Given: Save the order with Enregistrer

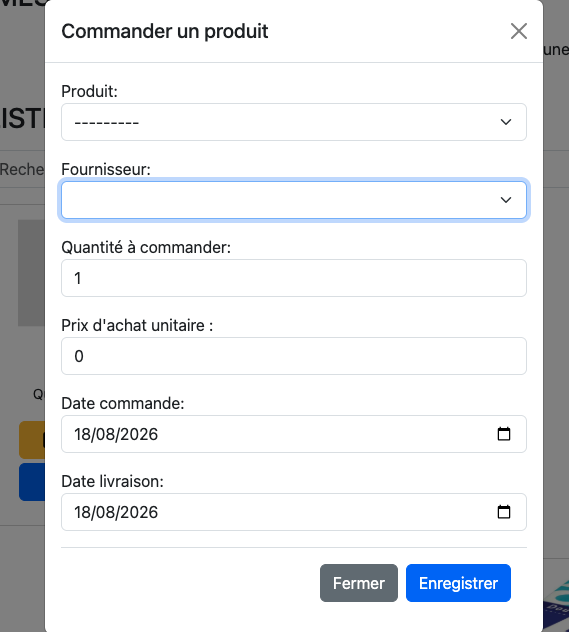Looking at the screenshot, I should (458, 583).
